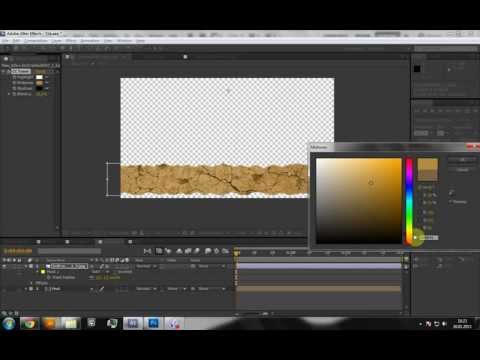Image resolution: width=480 pixels, height=360 pixels.
Task: Toggle the Draft 3D timeline icon
Action: [x=168, y=251]
